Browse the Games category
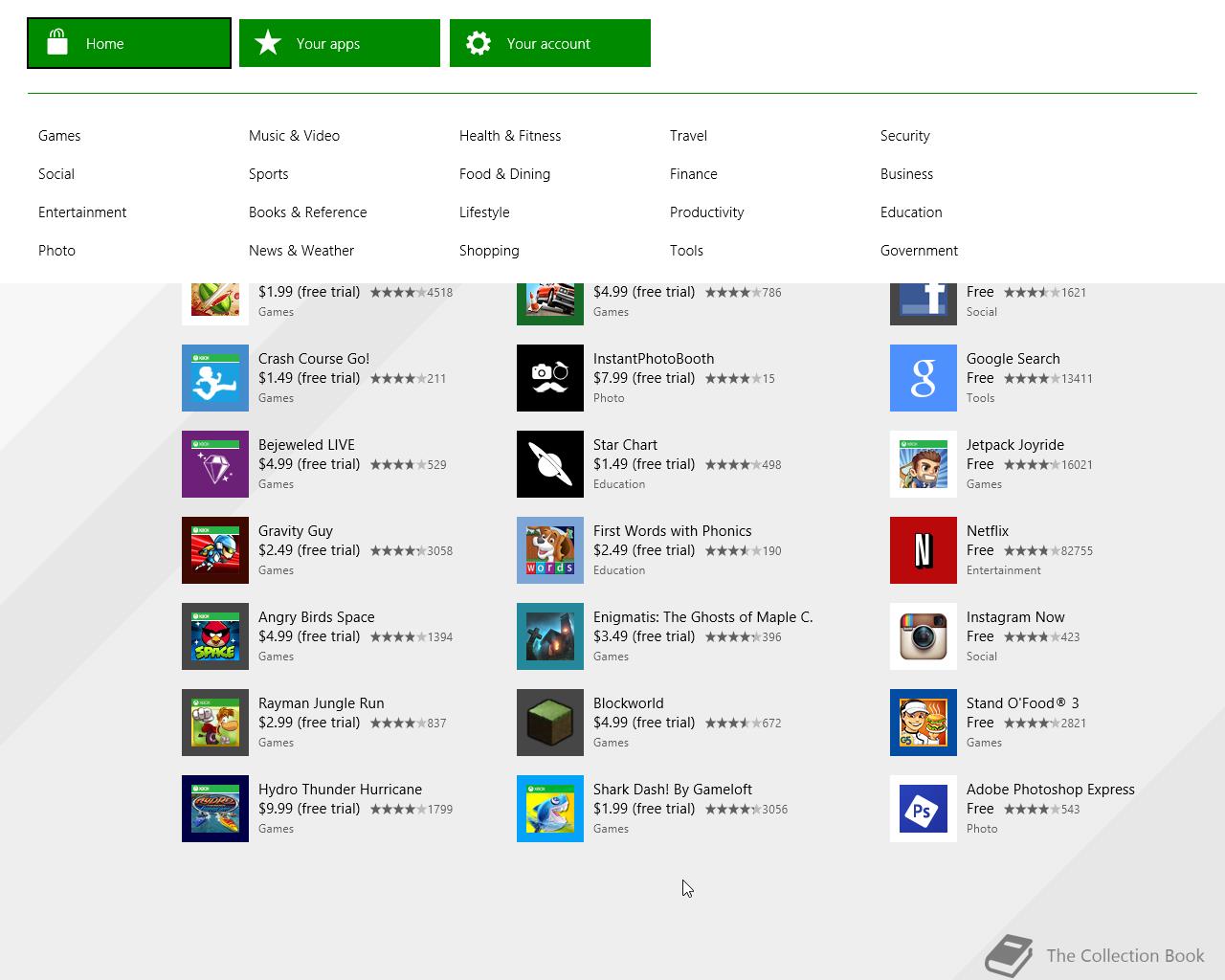This screenshot has width=1225, height=980. [59, 136]
